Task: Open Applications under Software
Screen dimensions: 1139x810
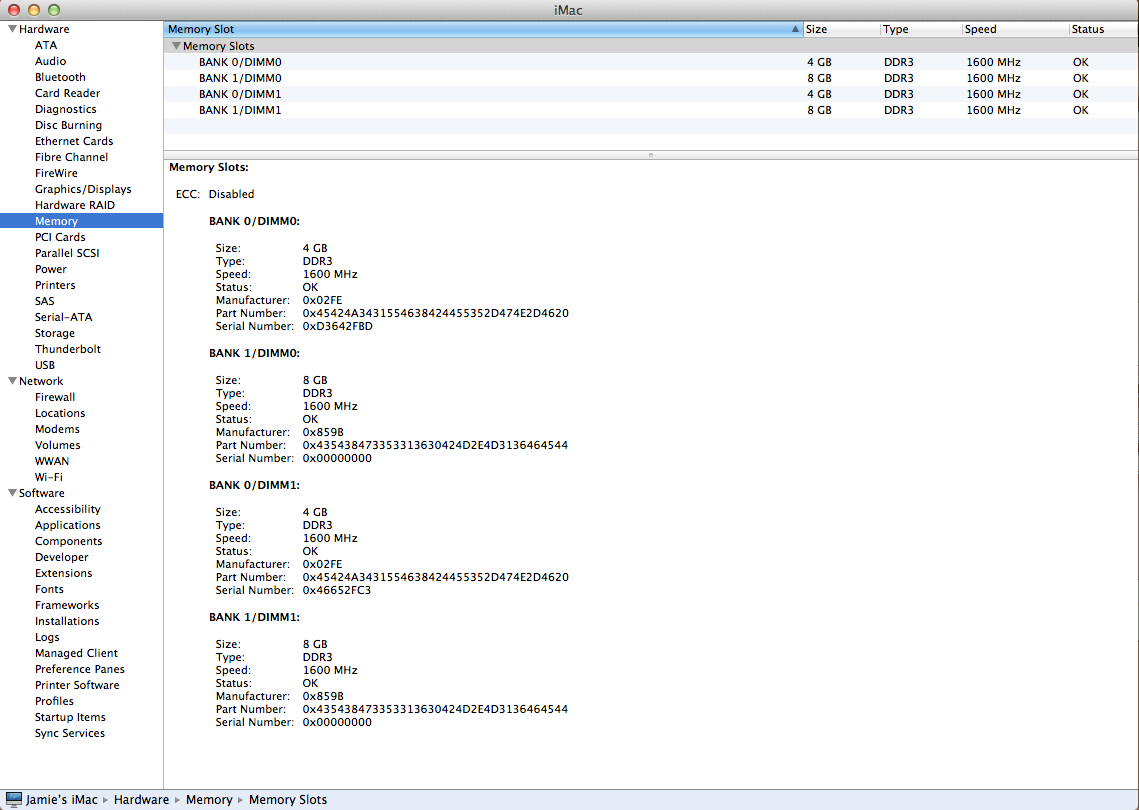Action: (x=68, y=525)
